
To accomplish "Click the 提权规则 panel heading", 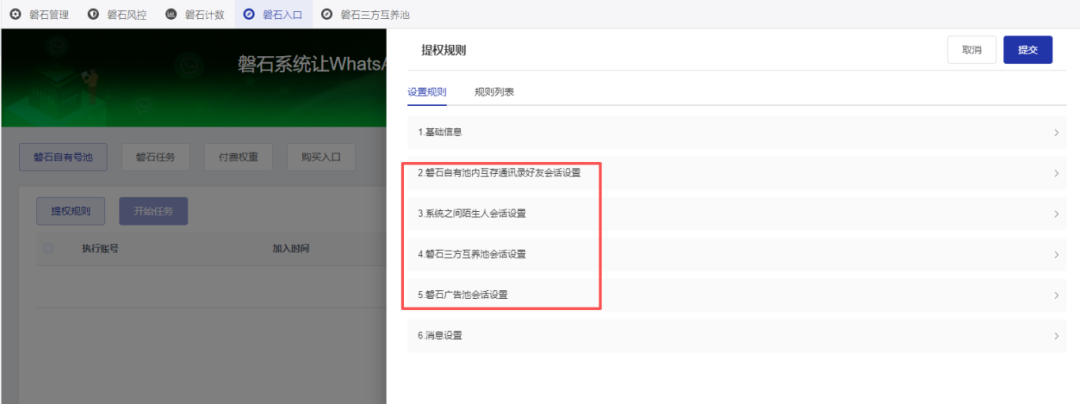I will click(444, 50).
